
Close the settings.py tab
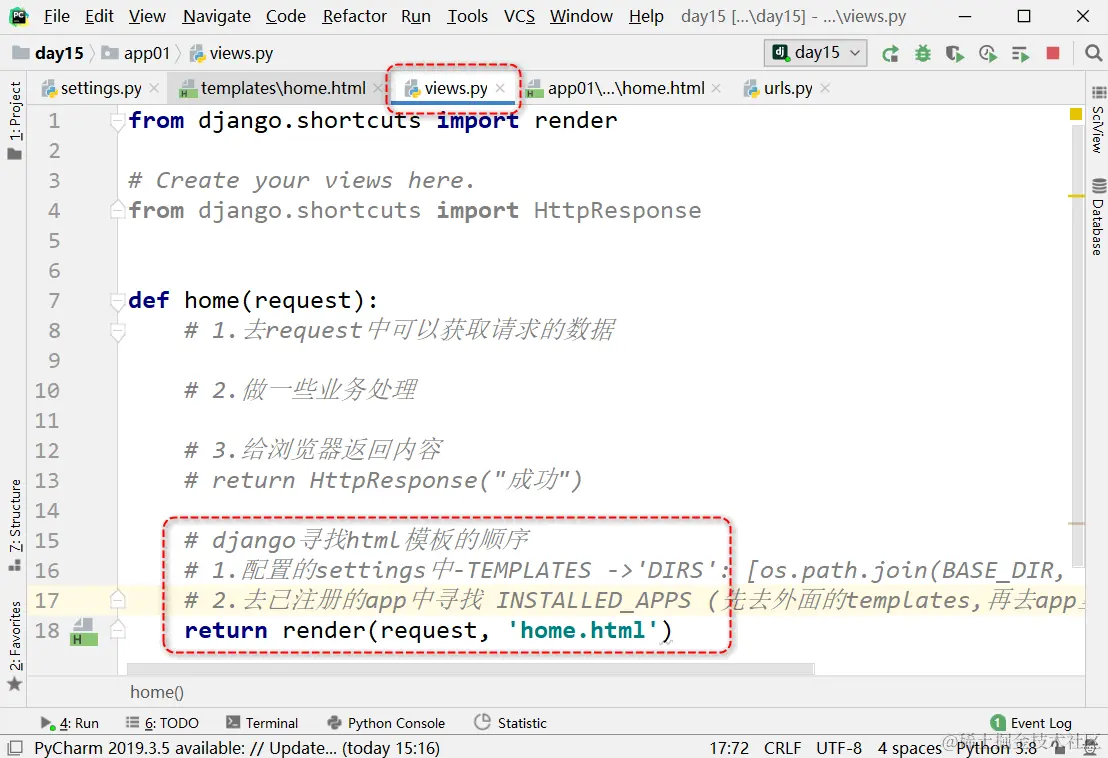tap(153, 88)
